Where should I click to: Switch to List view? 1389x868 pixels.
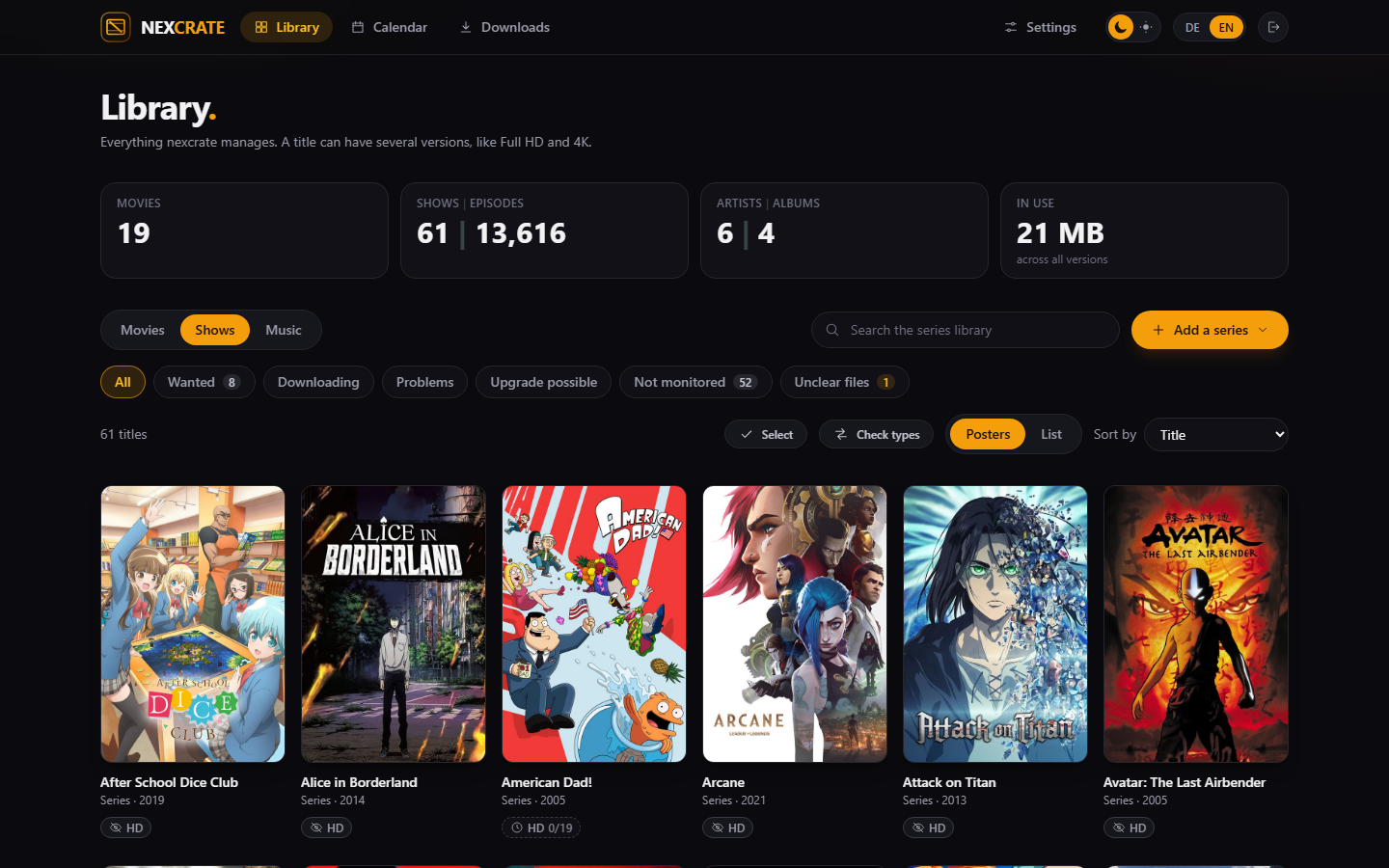(1051, 435)
